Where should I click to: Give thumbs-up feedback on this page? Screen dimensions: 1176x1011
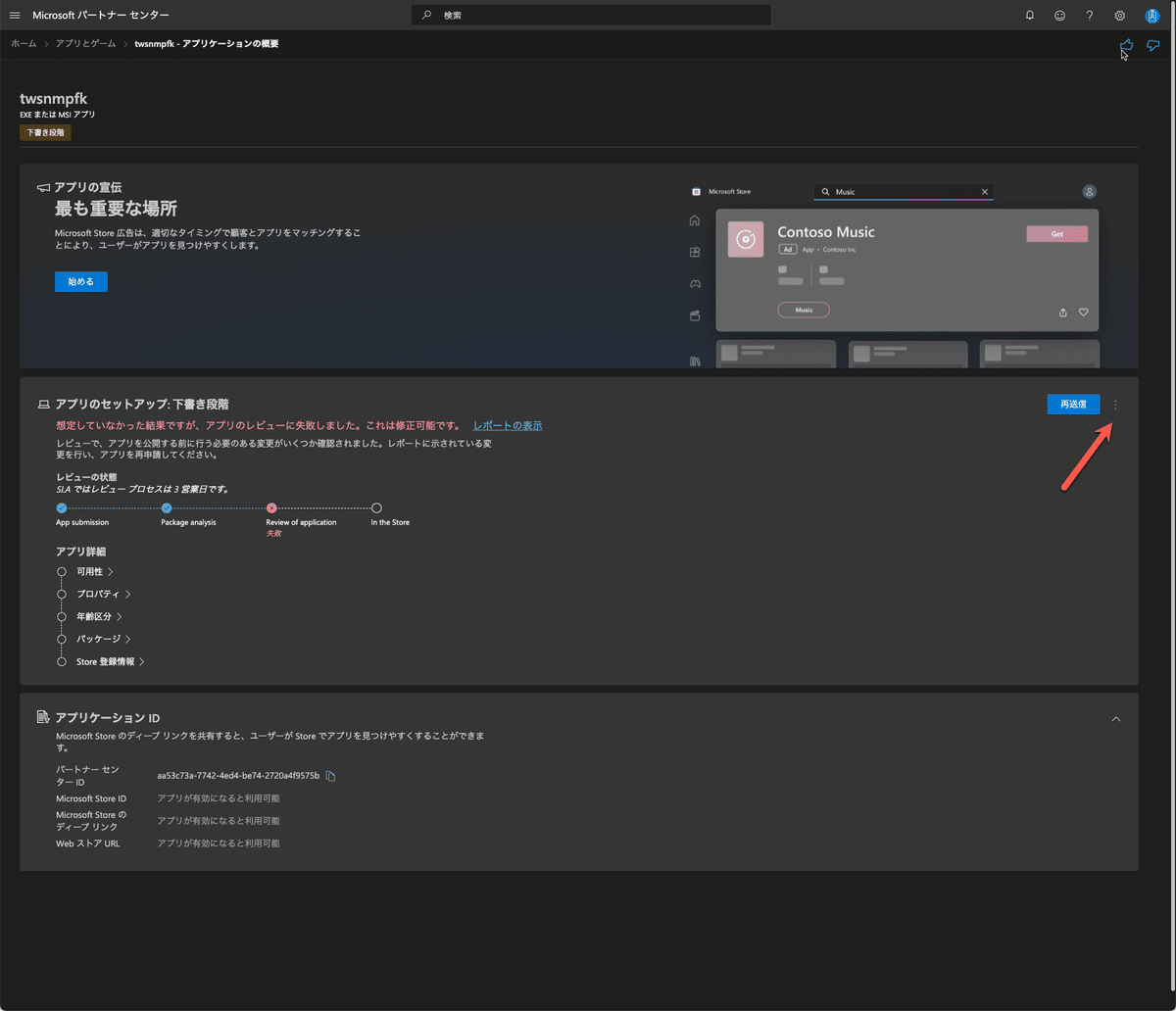[x=1125, y=44]
